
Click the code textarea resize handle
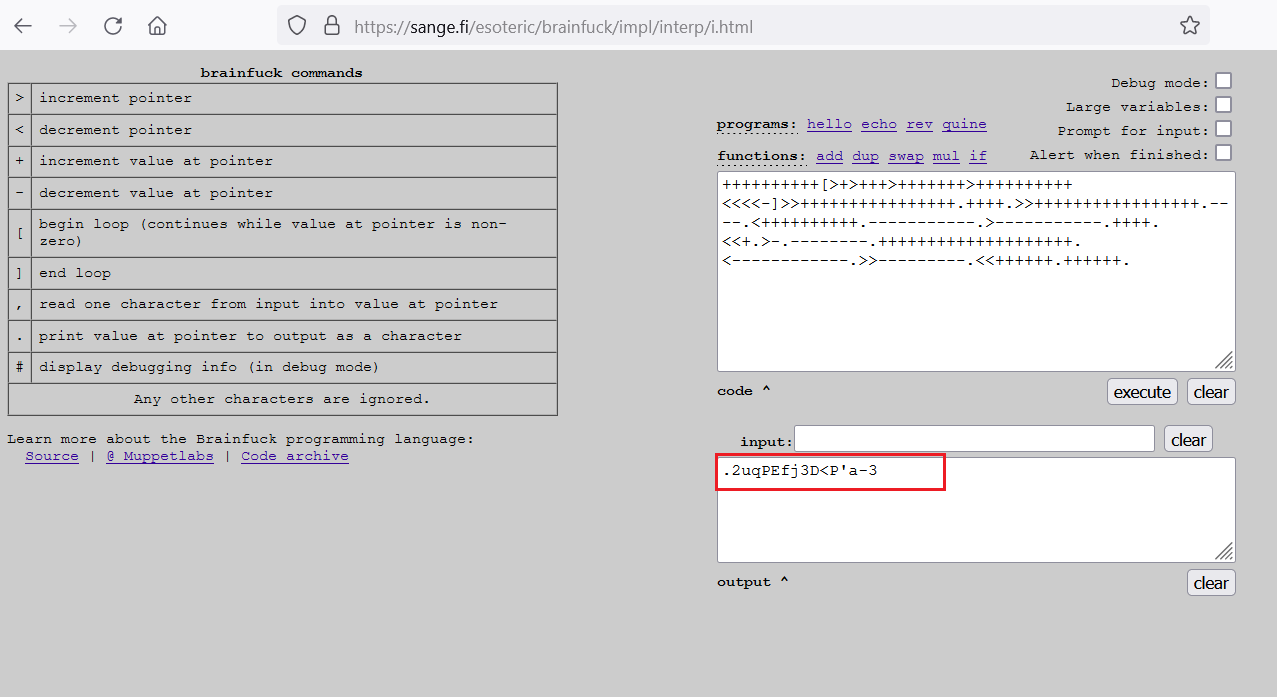click(1225, 361)
